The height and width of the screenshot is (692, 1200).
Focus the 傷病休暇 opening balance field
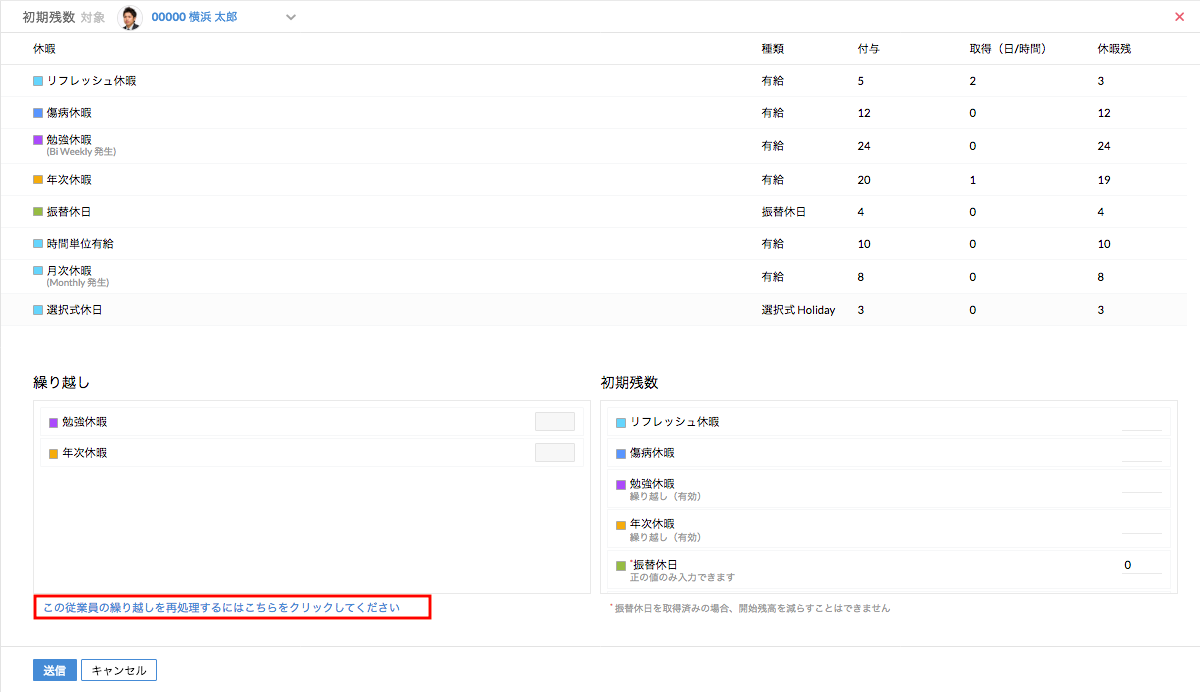point(1142,453)
